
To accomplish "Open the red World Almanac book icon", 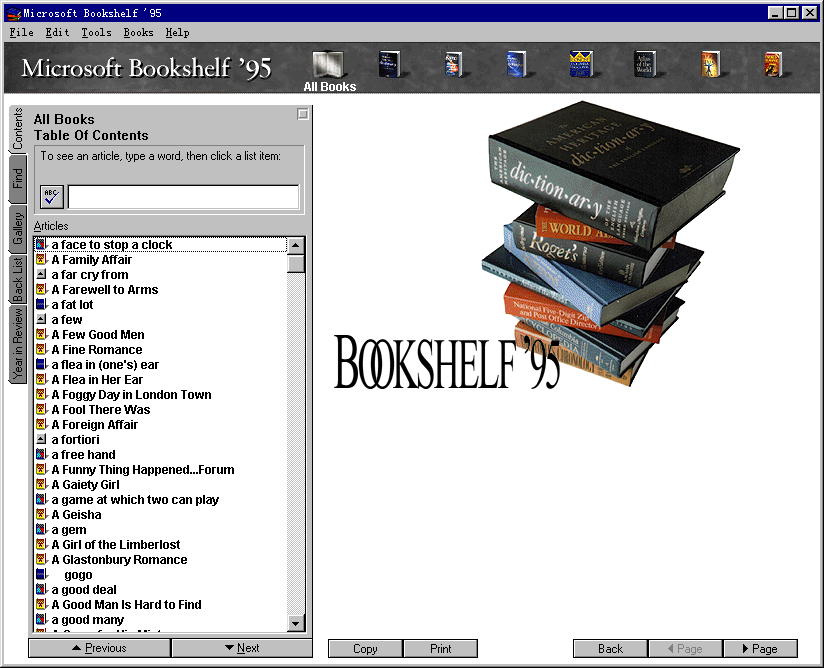I will tap(773, 65).
